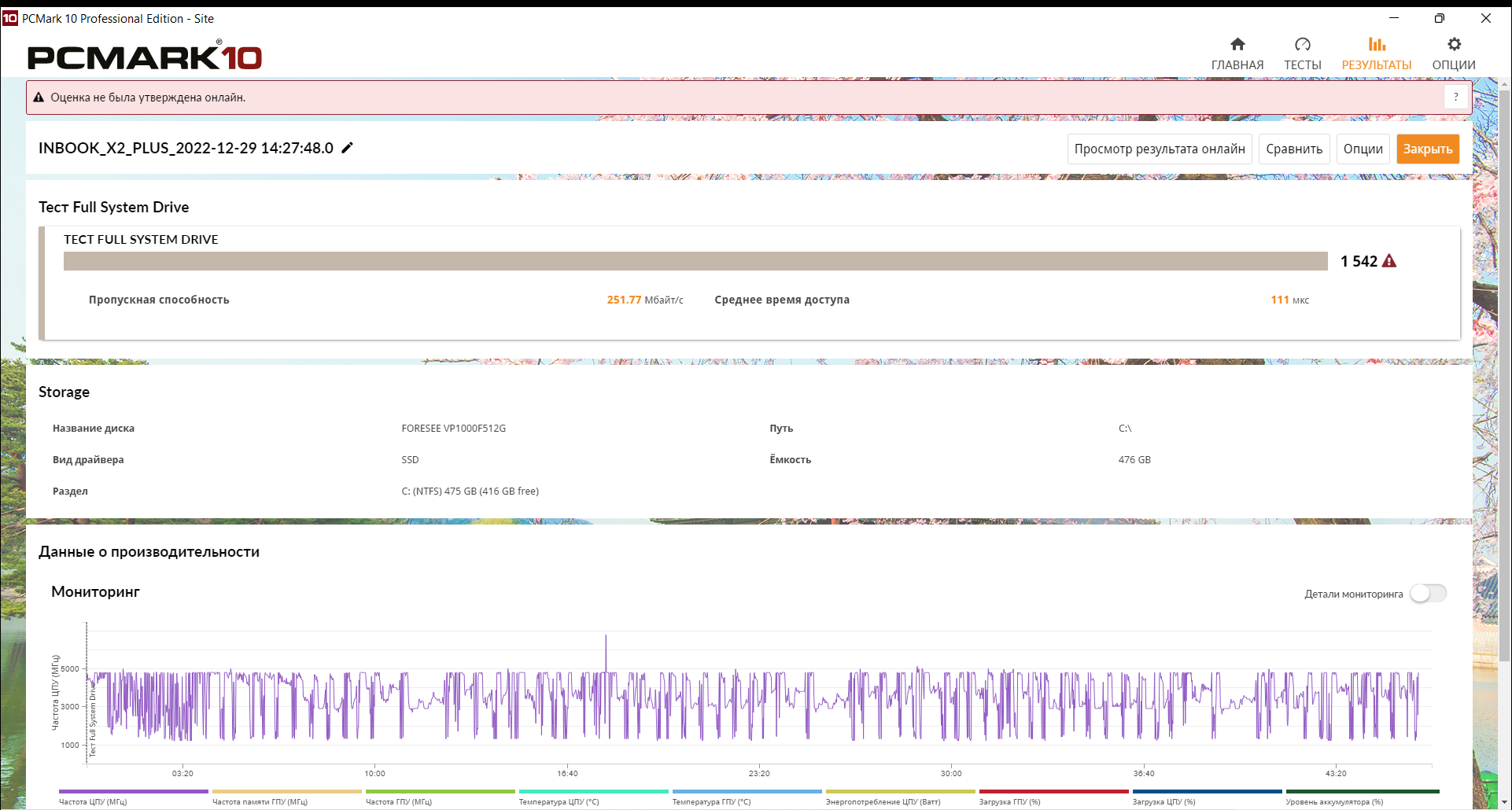Click the capacity value 476 GB

coord(1134,459)
